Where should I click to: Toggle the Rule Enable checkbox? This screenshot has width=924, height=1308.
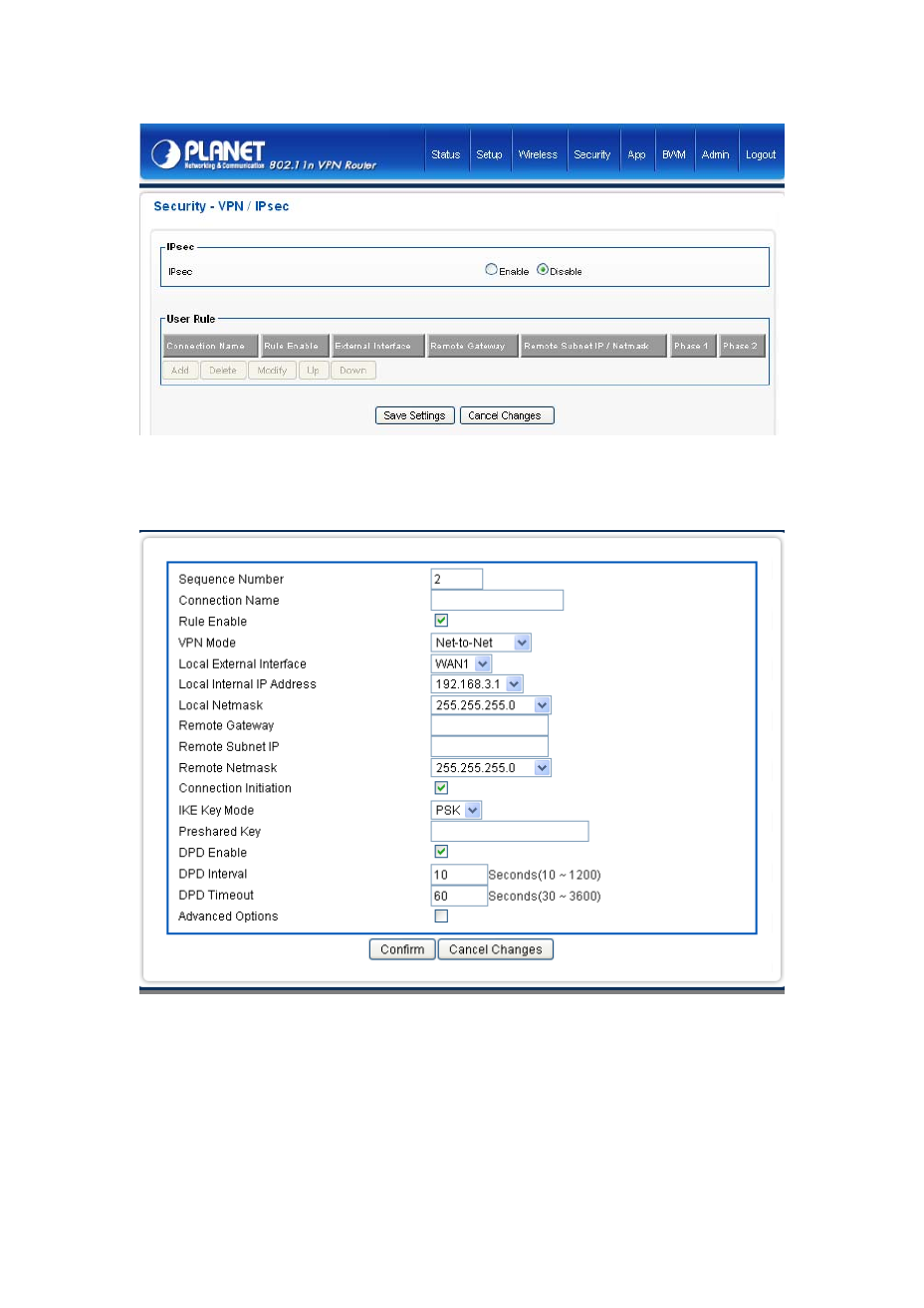click(441, 621)
